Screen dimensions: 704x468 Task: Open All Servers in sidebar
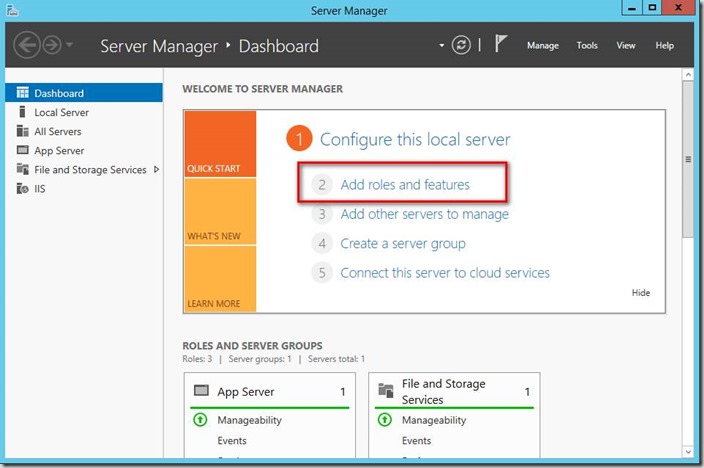point(57,131)
